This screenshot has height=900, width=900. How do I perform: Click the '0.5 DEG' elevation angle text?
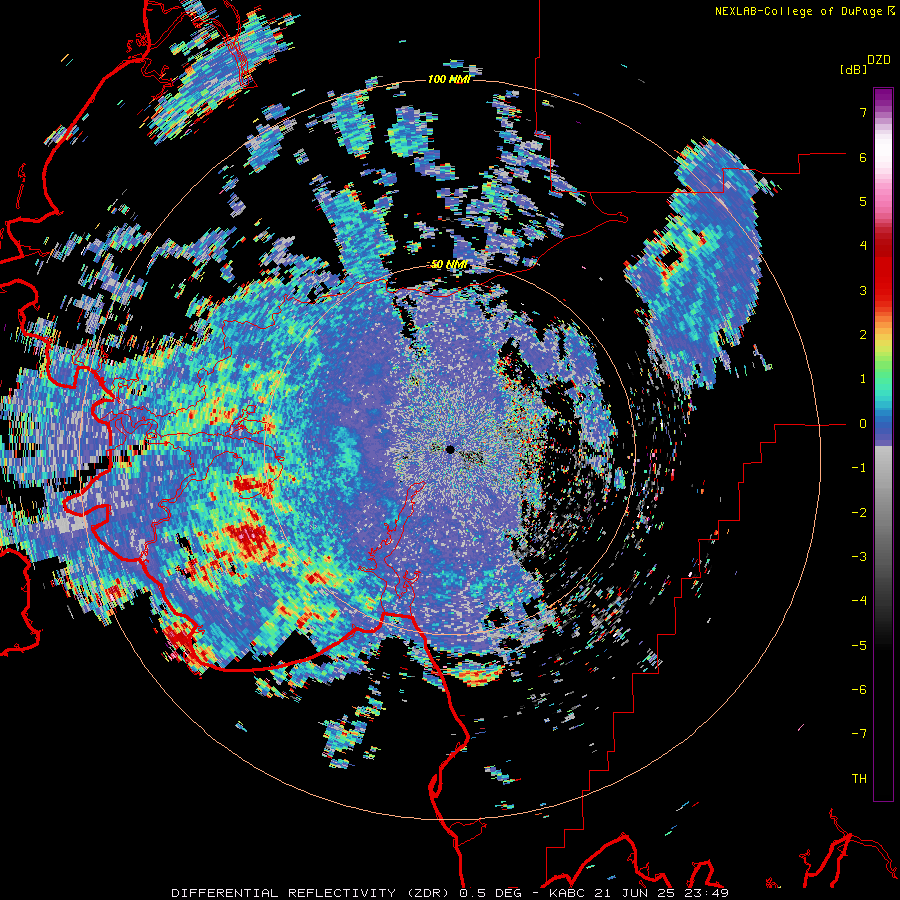coord(490,893)
